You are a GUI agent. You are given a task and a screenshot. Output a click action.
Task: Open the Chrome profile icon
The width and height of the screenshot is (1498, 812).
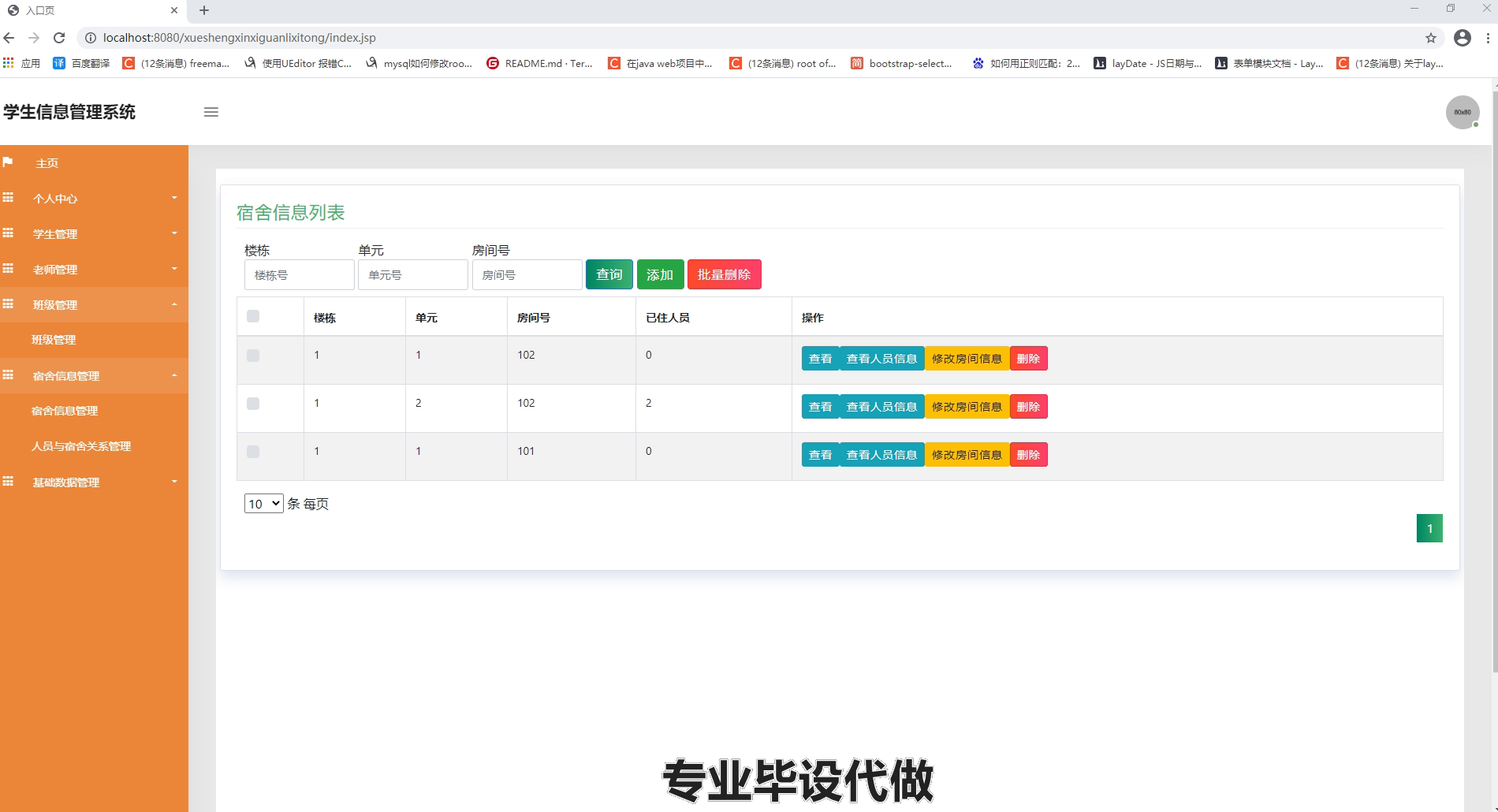pyautogui.click(x=1463, y=38)
